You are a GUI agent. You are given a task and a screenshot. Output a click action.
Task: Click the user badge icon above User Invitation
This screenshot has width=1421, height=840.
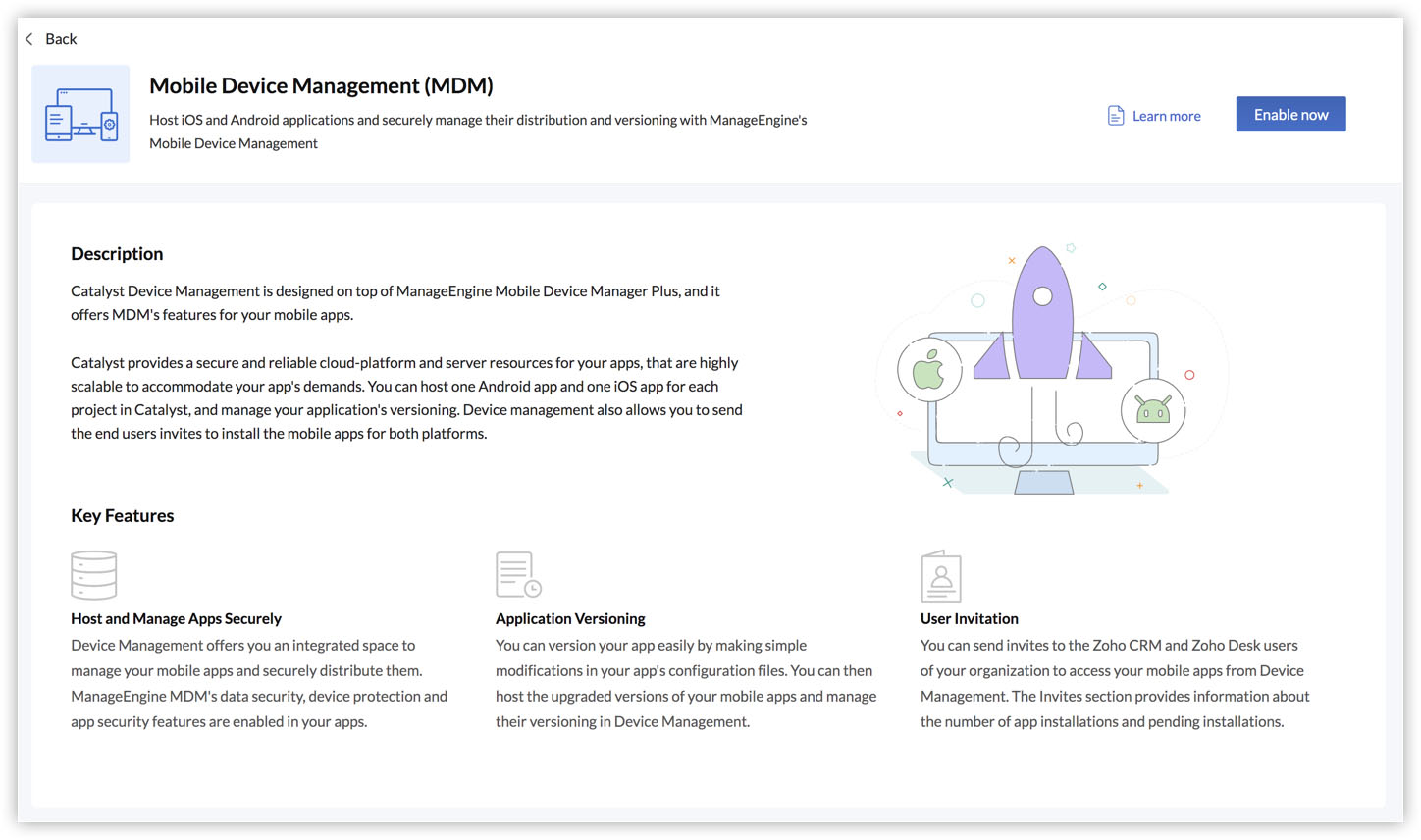(941, 576)
